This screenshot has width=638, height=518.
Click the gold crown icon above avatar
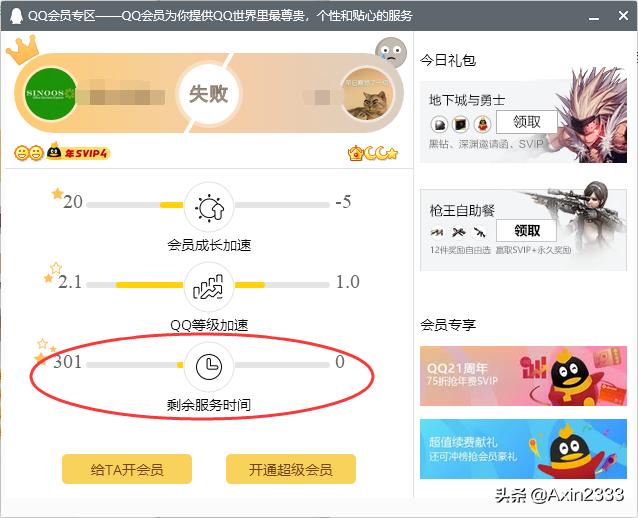(22, 50)
